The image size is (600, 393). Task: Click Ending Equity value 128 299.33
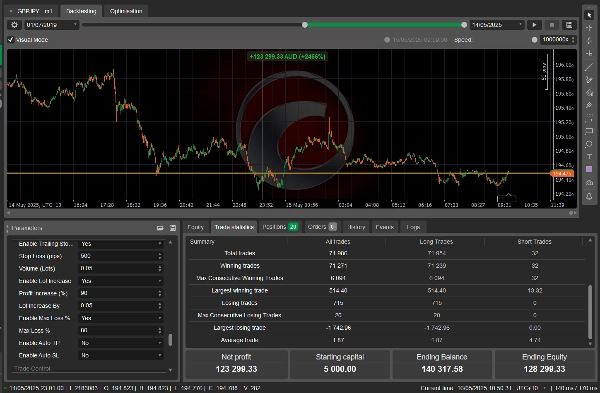544,369
